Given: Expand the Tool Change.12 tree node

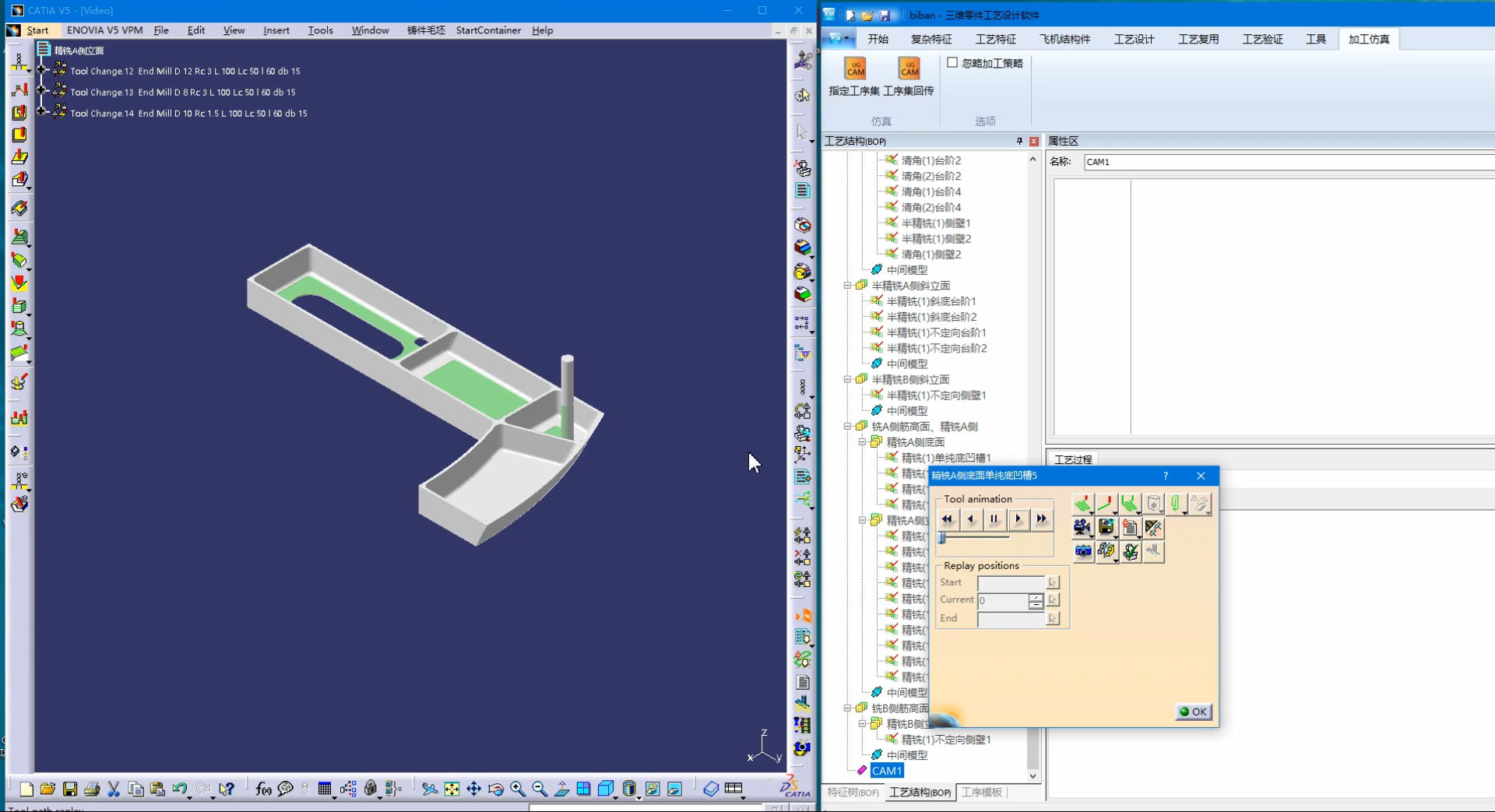Looking at the screenshot, I should click(42, 71).
